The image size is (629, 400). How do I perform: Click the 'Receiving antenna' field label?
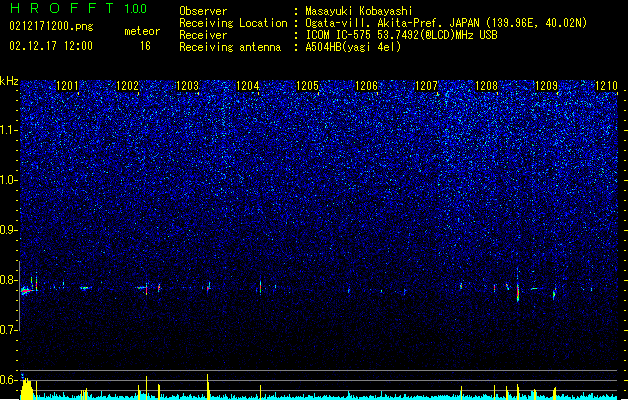coord(230,47)
